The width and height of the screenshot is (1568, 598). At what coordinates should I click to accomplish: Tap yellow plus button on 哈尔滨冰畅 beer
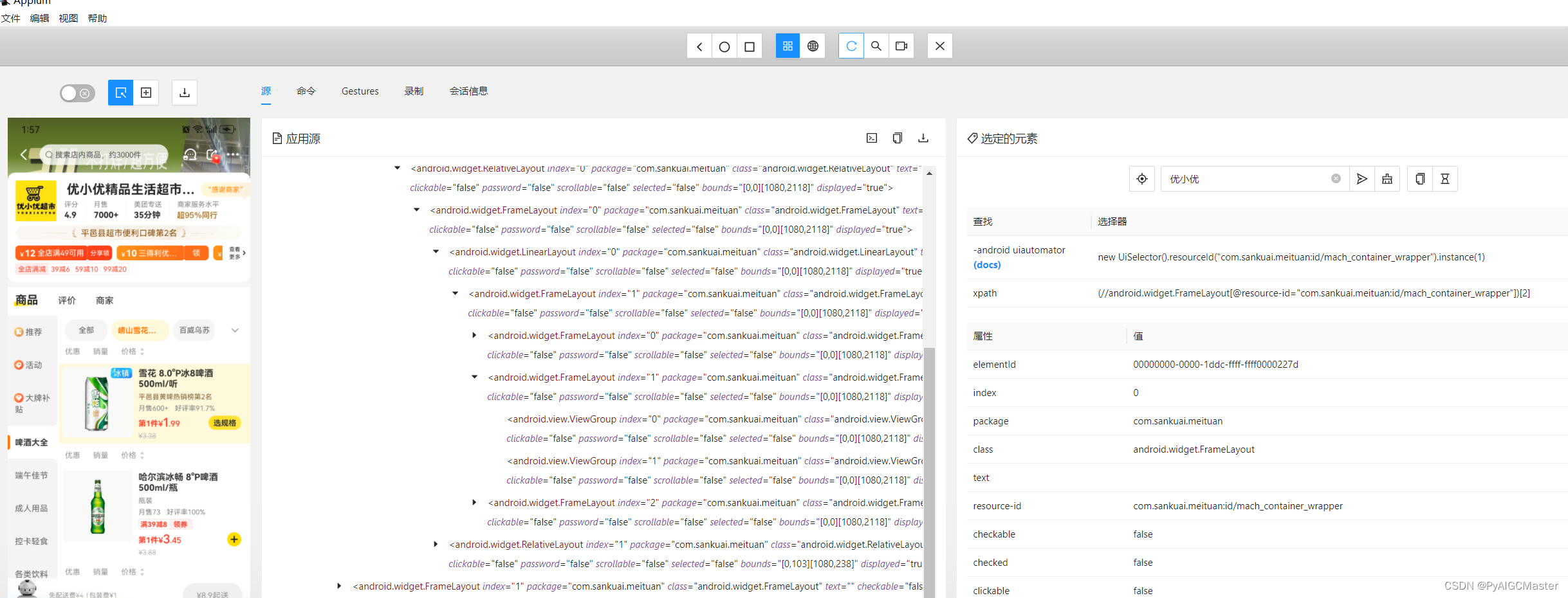coord(234,539)
